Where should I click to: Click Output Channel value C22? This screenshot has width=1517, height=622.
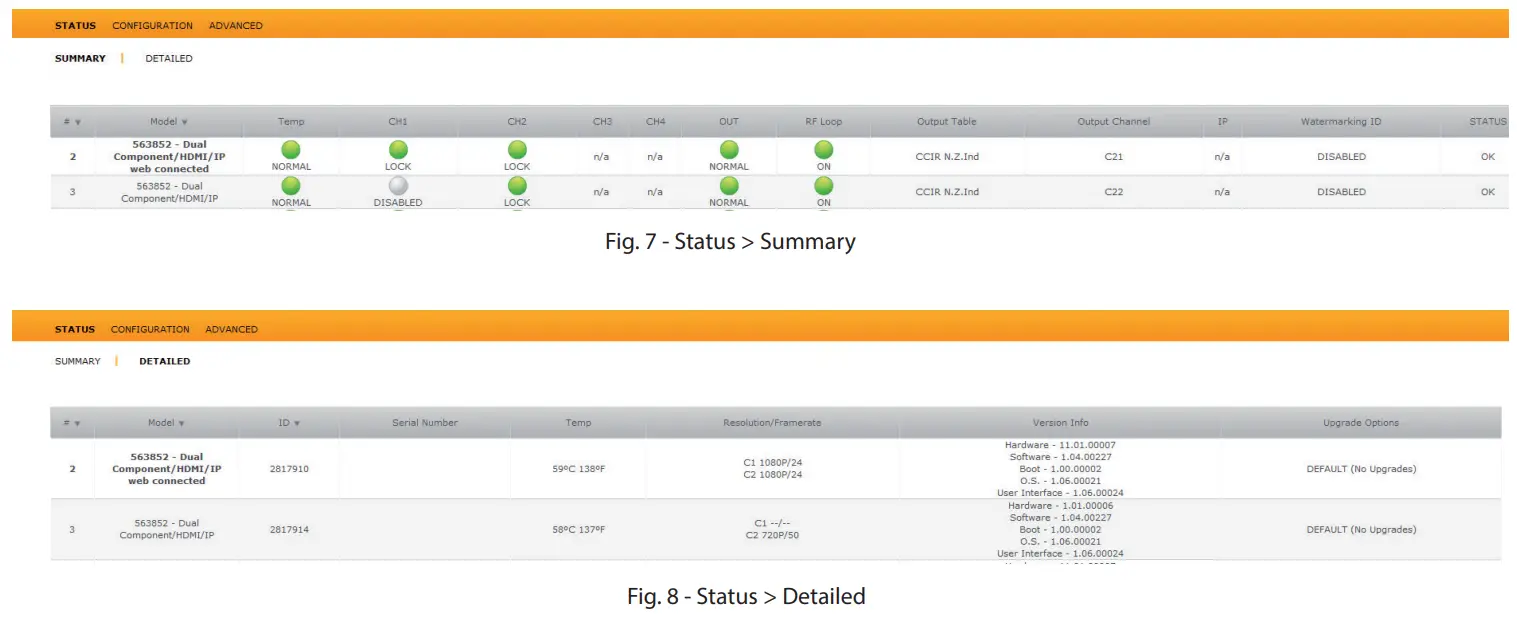point(1114,192)
